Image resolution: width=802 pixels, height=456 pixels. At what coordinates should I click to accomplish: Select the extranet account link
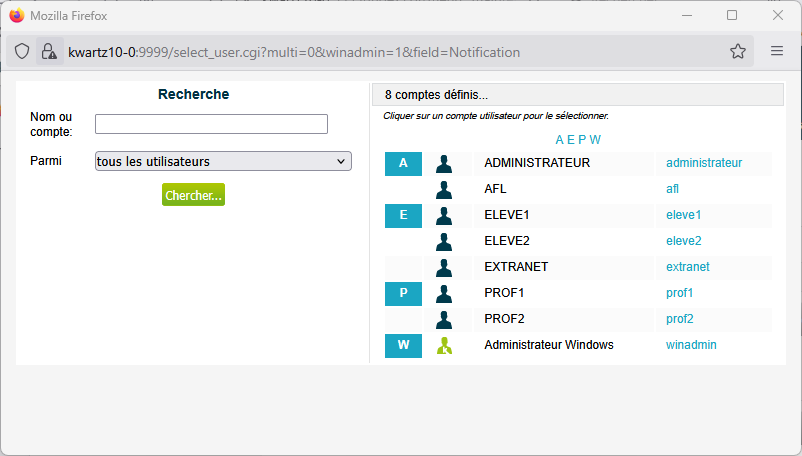coord(688,267)
